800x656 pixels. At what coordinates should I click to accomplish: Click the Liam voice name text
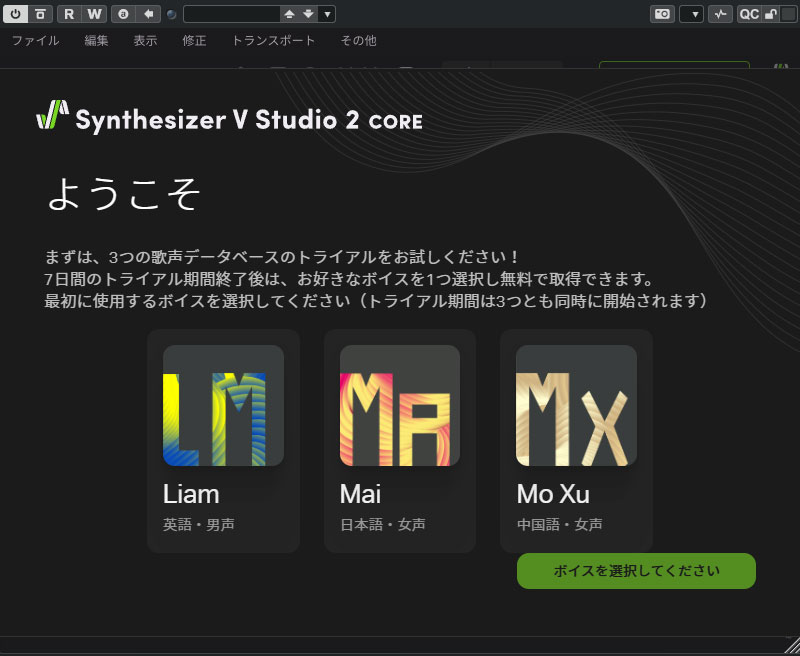tap(191, 494)
